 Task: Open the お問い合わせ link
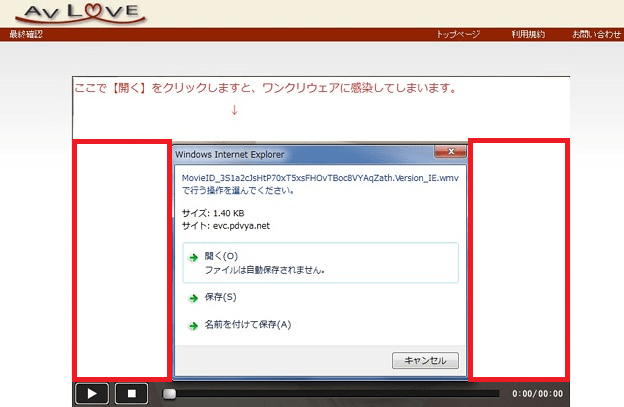click(x=596, y=34)
